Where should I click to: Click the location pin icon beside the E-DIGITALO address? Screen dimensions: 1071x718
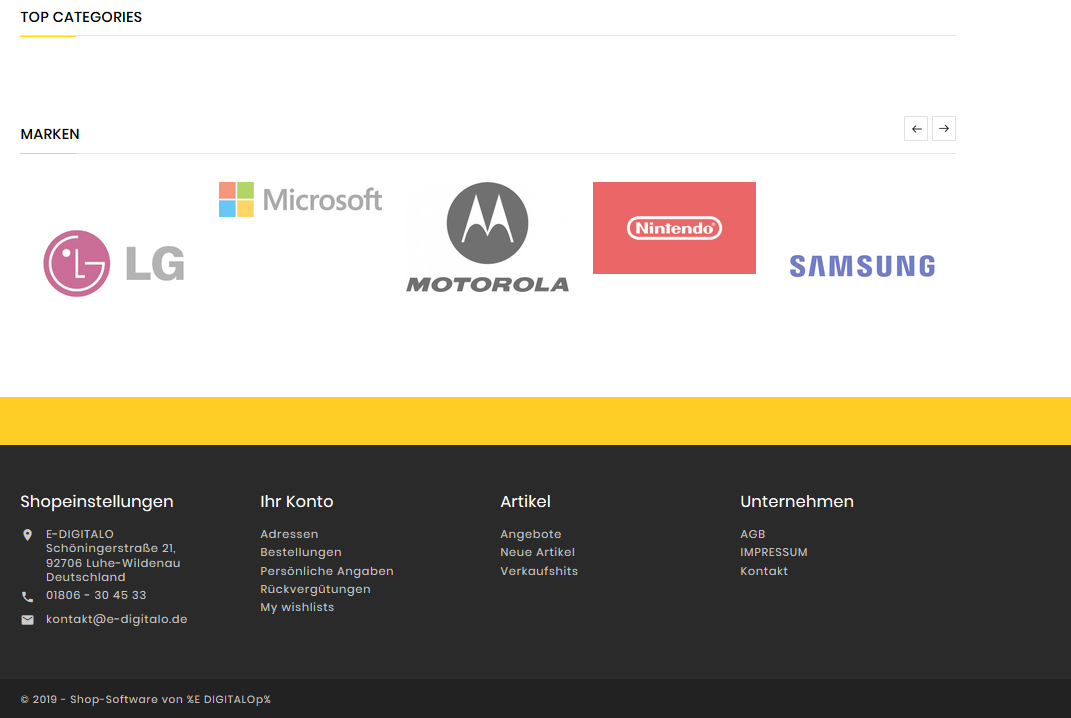pos(27,535)
